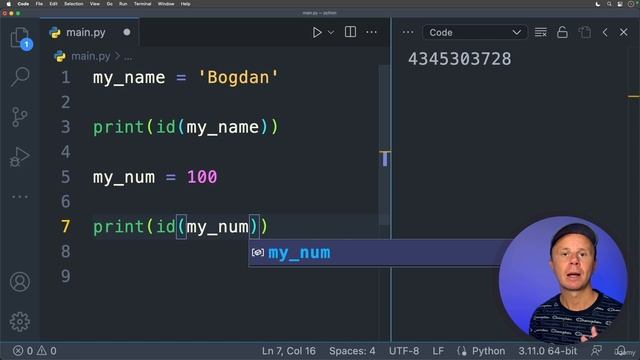Click the feedback icon in status bar
The width and height of the screenshot is (640, 360).
tap(596, 351)
